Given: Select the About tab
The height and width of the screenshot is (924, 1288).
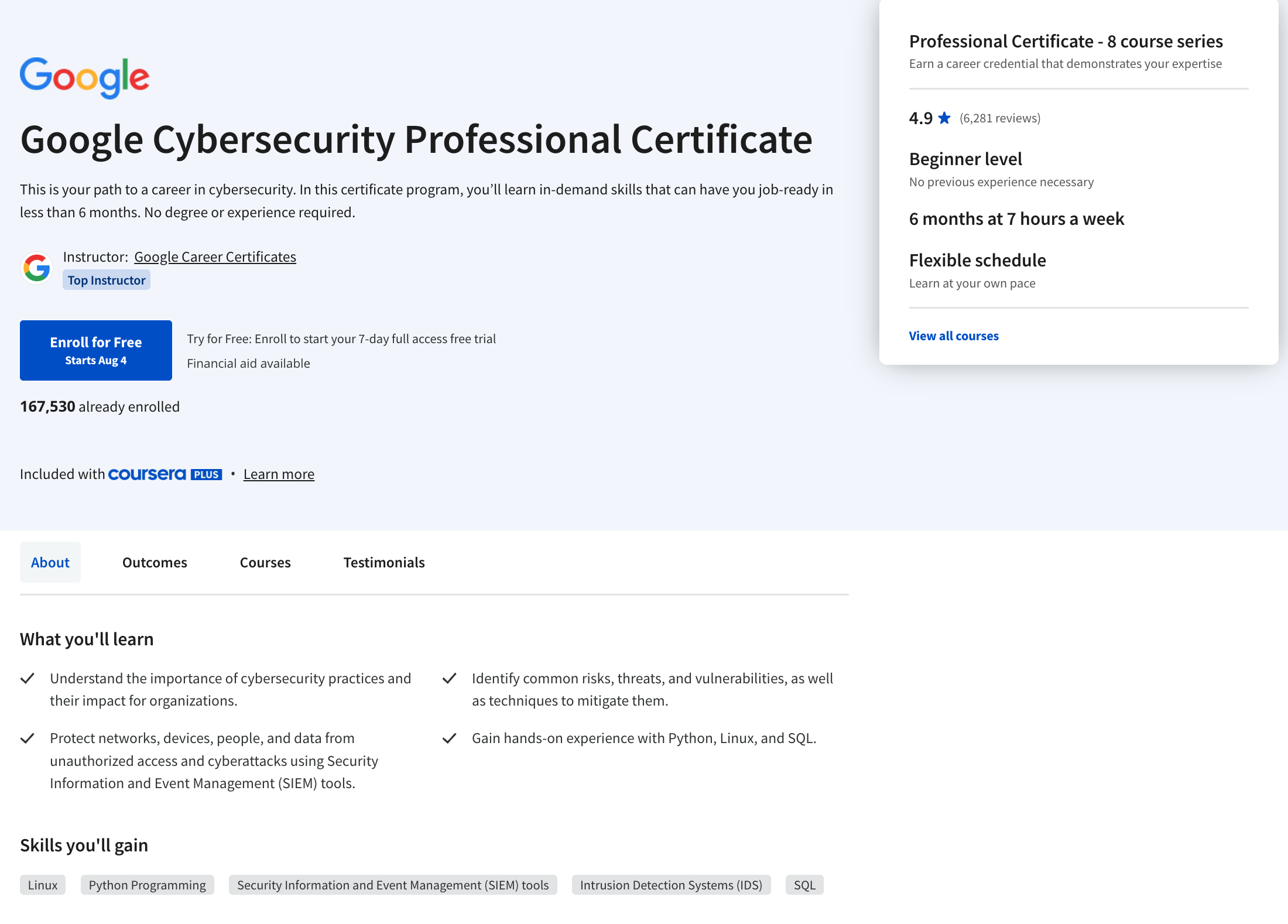Looking at the screenshot, I should coord(50,562).
